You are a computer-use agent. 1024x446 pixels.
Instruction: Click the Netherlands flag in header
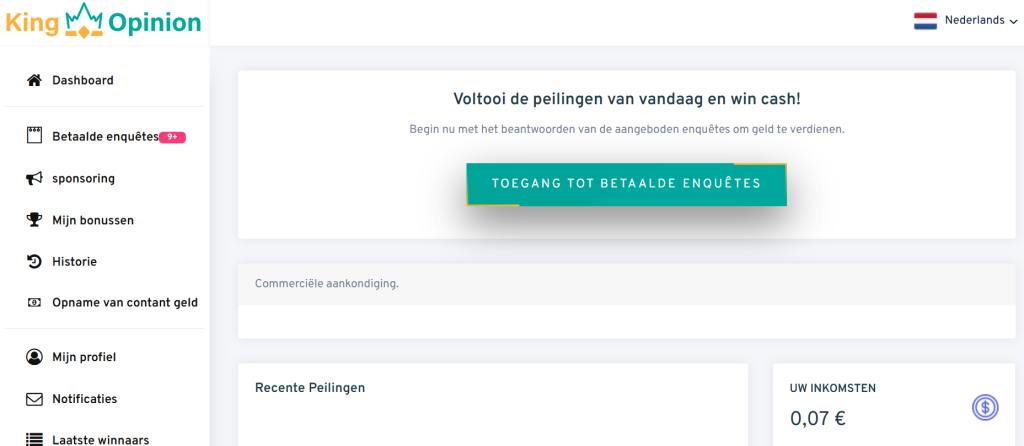coord(925,21)
